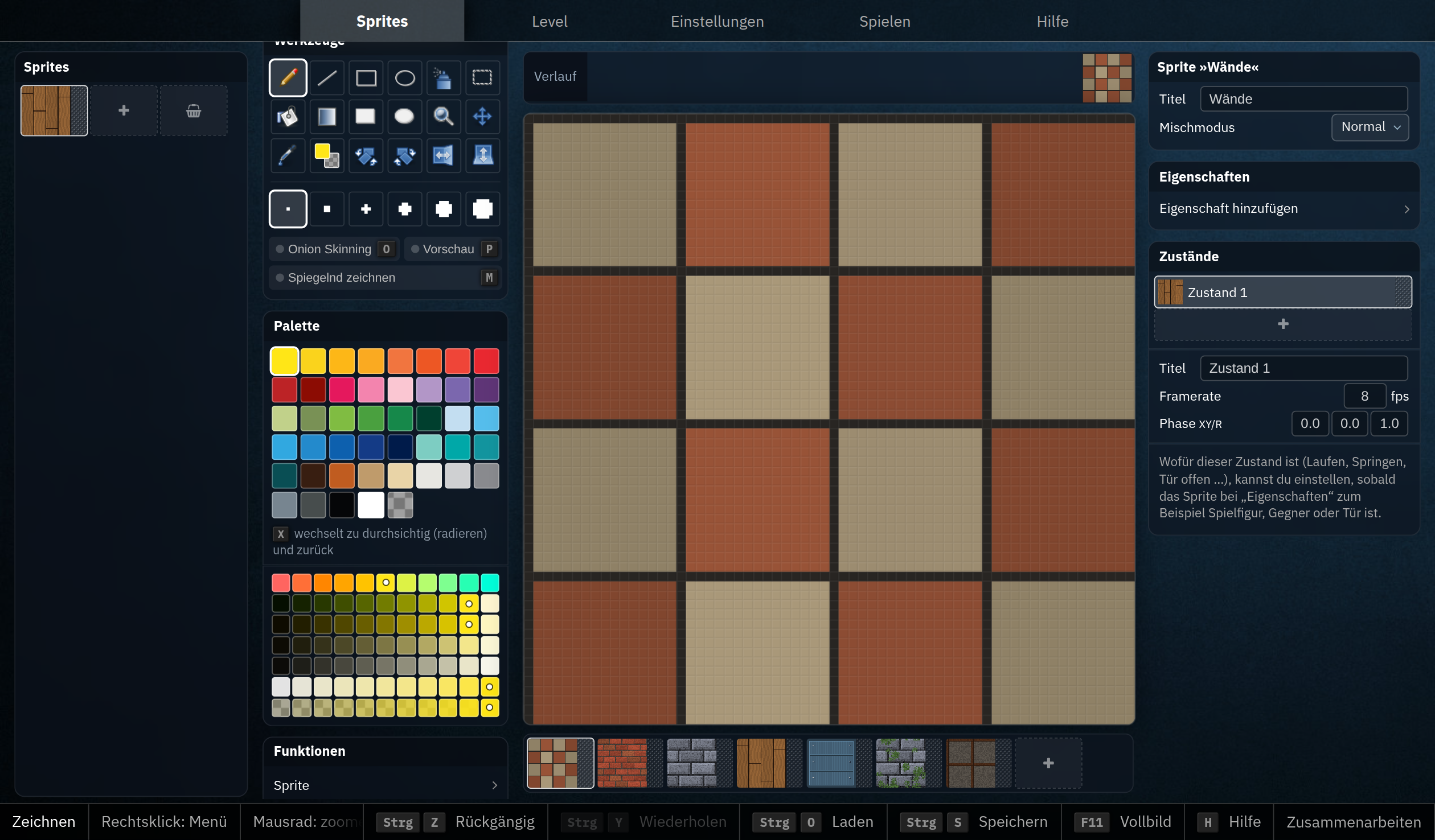Image resolution: width=1435 pixels, height=840 pixels.
Task: Open the Hilfe tab
Action: point(1052,21)
